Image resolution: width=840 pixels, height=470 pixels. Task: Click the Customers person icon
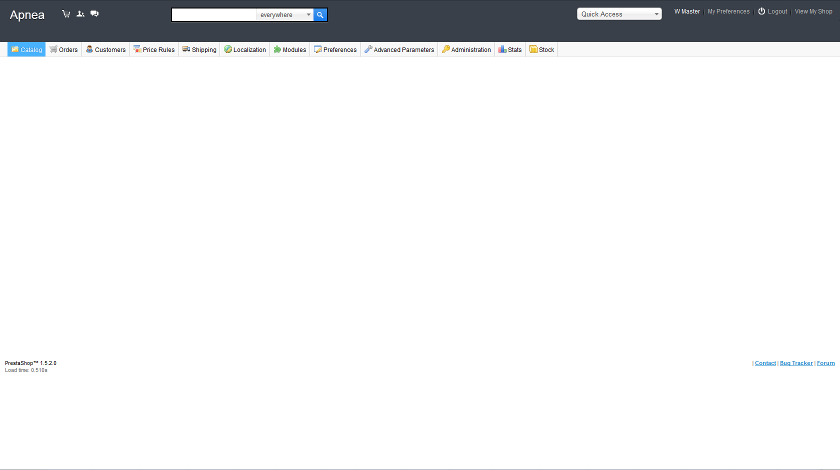[x=89, y=49]
